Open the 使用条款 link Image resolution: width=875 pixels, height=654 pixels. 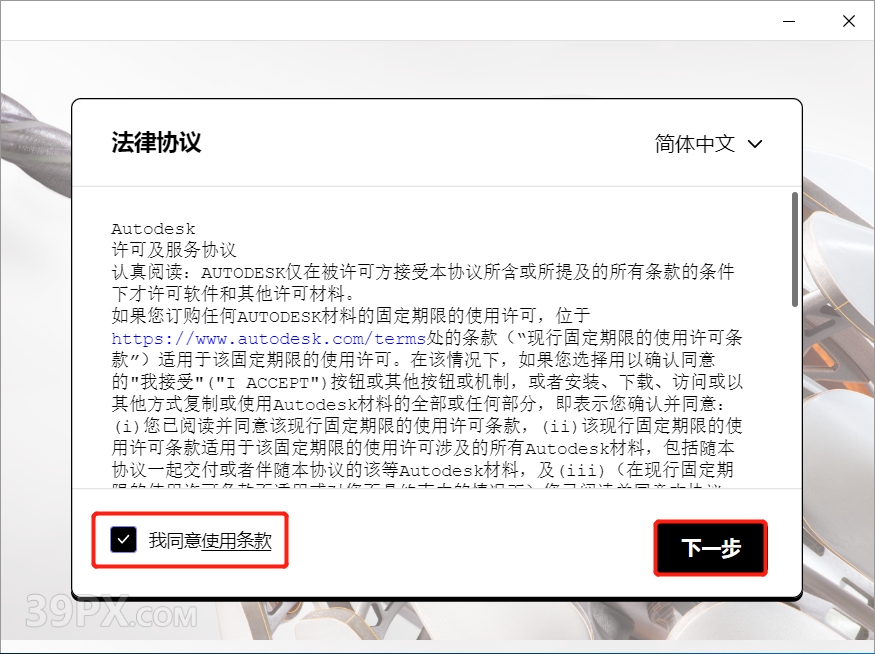237,540
